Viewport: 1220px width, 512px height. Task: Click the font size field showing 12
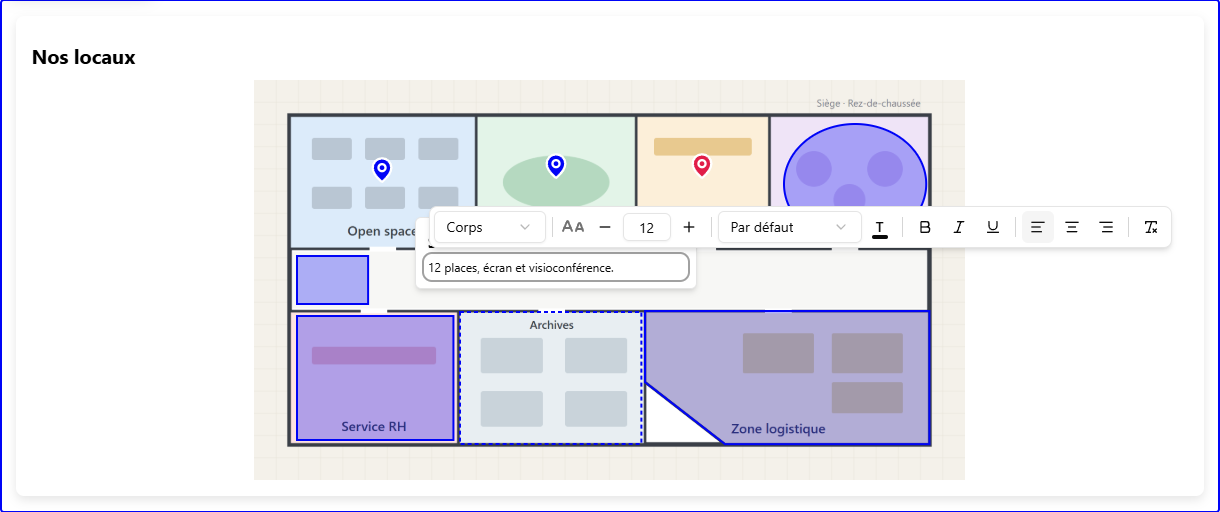coord(647,227)
